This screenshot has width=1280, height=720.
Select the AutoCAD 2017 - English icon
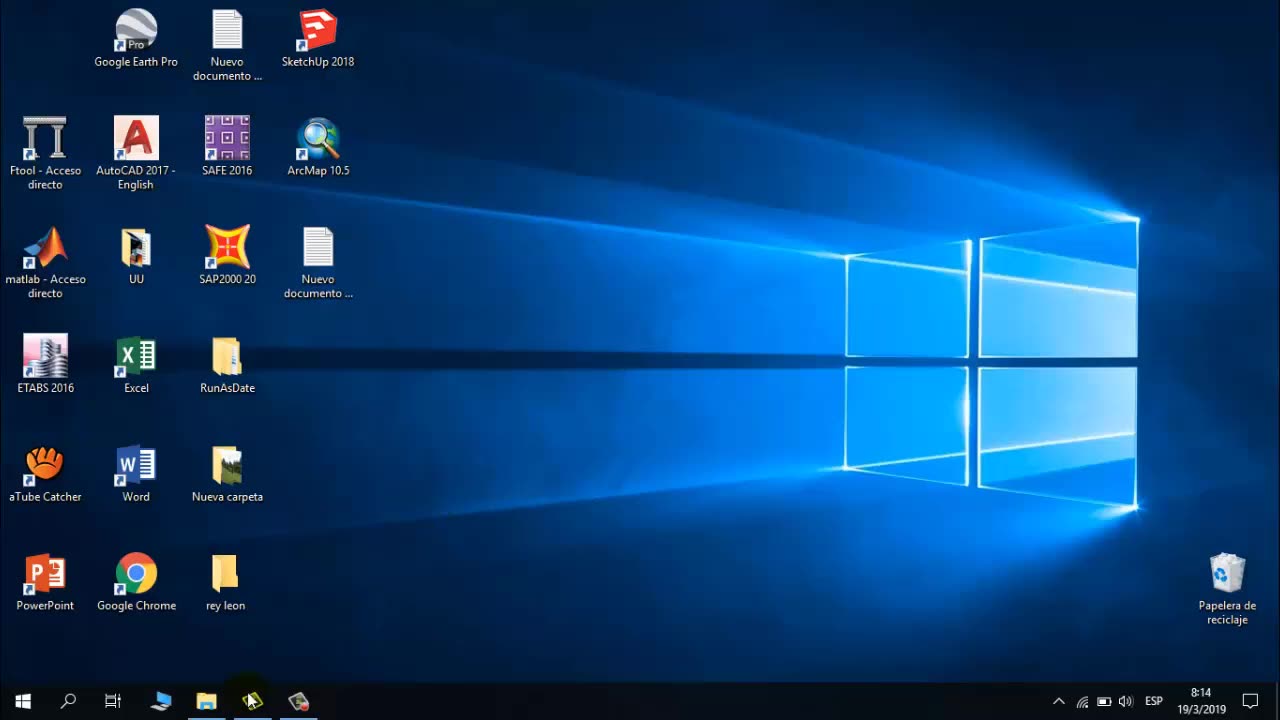[136, 154]
